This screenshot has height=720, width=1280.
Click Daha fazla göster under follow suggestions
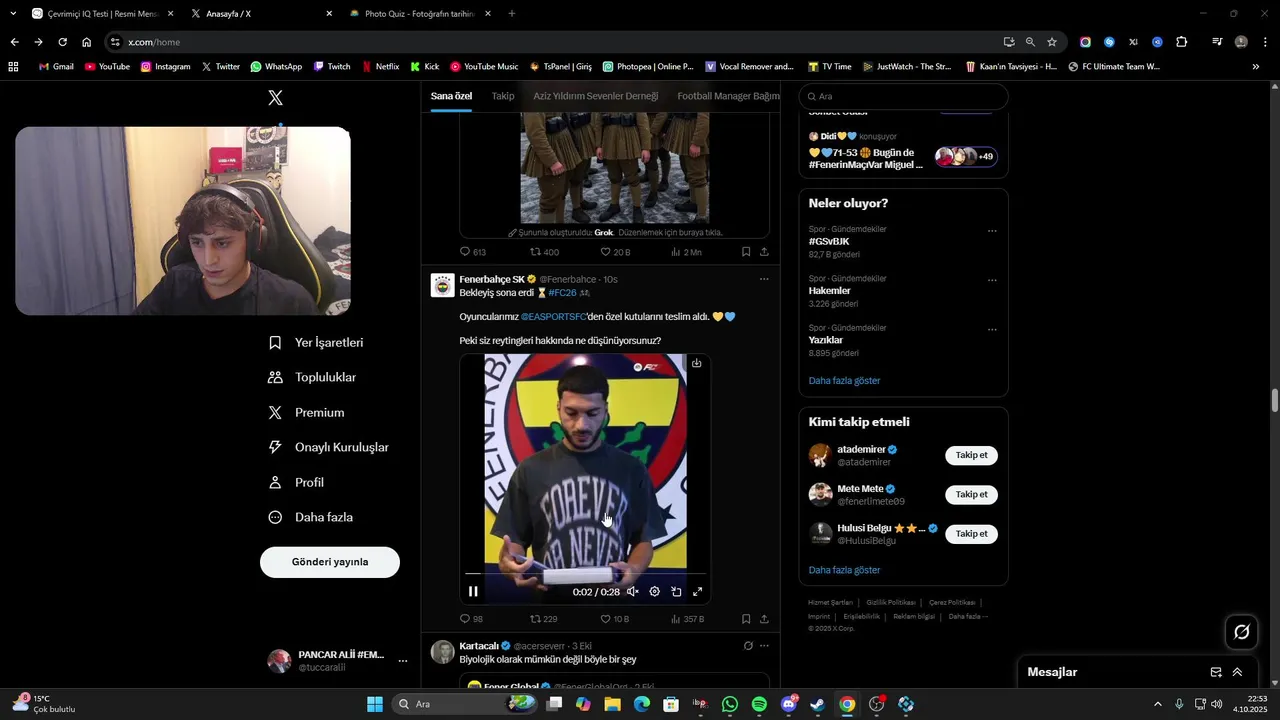coord(844,570)
